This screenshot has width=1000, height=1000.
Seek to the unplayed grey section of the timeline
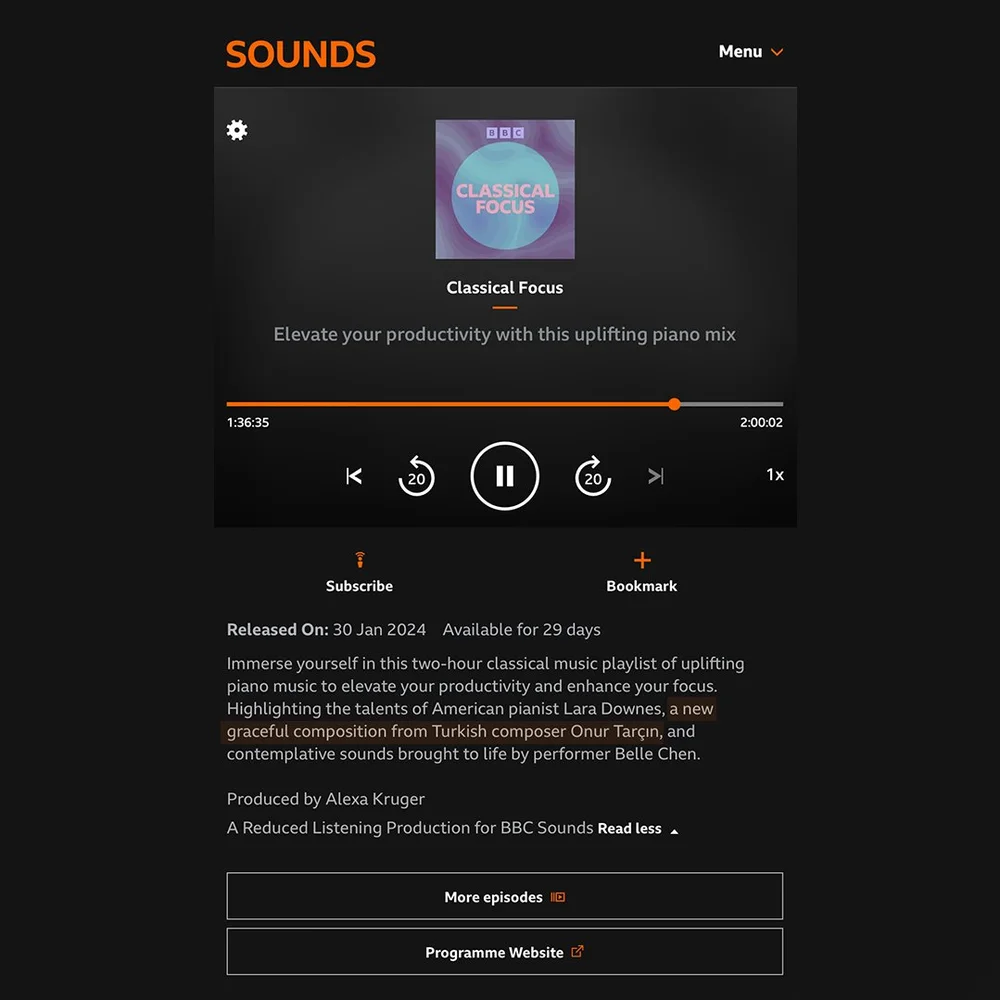coord(732,404)
